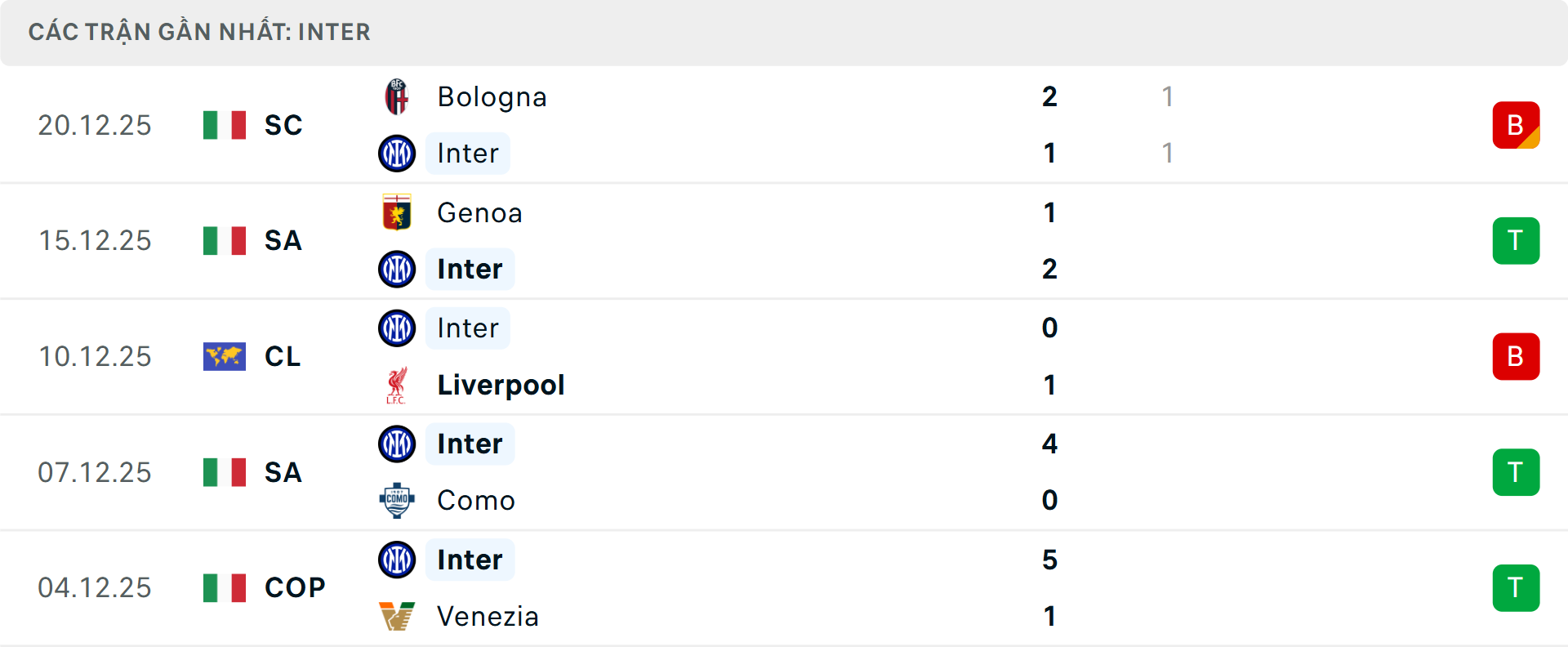Click the Bologna club crest icon
This screenshot has width=1568, height=647.
tap(397, 97)
